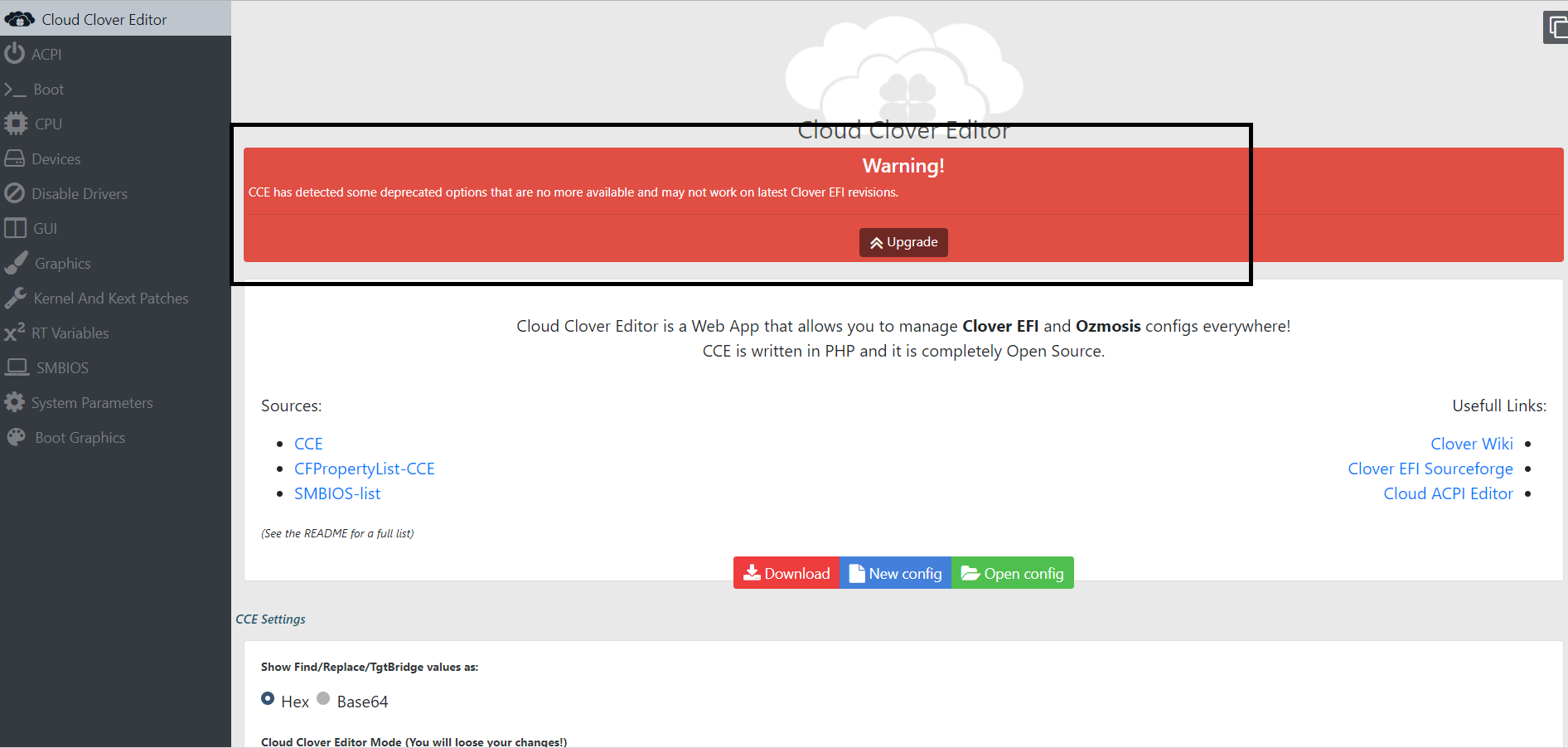Click the Kernel And Kext Patches wrench icon
Image resolution: width=1568 pixels, height=748 pixels.
[x=15, y=298]
